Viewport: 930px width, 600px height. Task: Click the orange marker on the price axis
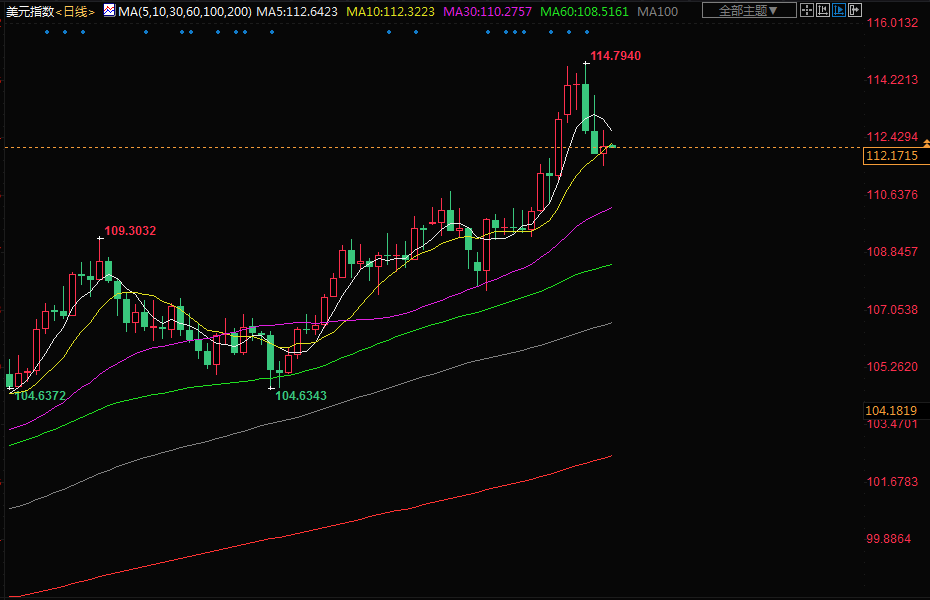point(925,146)
